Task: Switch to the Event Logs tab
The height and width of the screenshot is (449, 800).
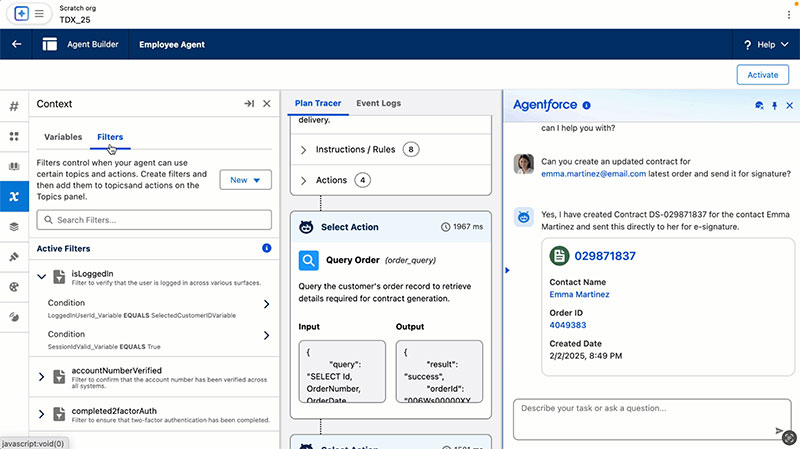Action: point(378,103)
